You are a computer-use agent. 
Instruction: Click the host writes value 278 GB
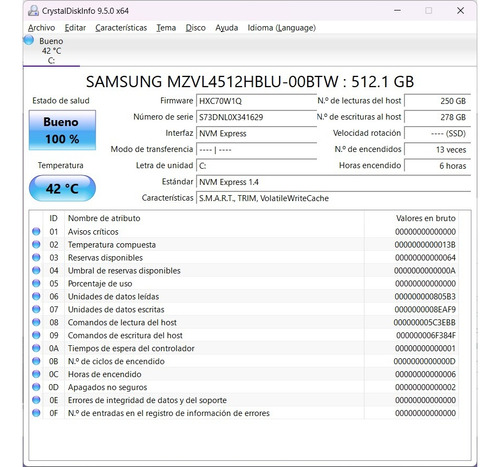point(437,117)
